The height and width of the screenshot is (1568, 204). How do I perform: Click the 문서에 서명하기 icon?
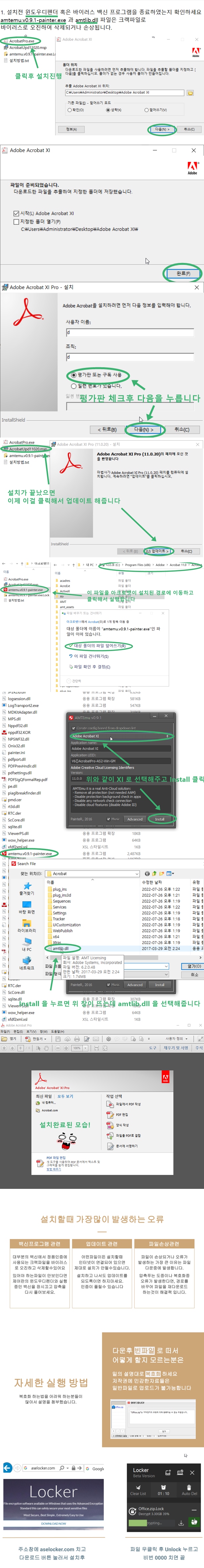(110, 1146)
